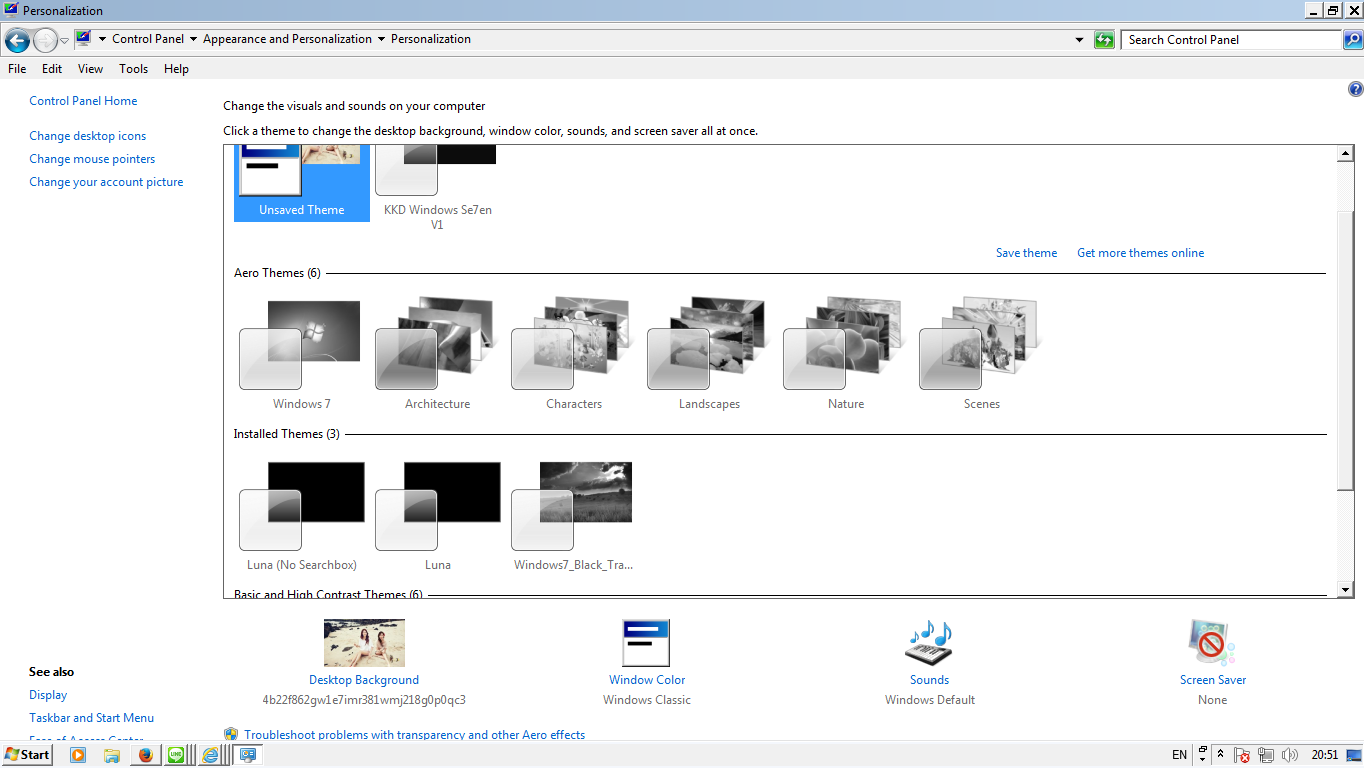The width and height of the screenshot is (1364, 768).
Task: Open Troubleshoot problems with transparency link
Action: (415, 735)
